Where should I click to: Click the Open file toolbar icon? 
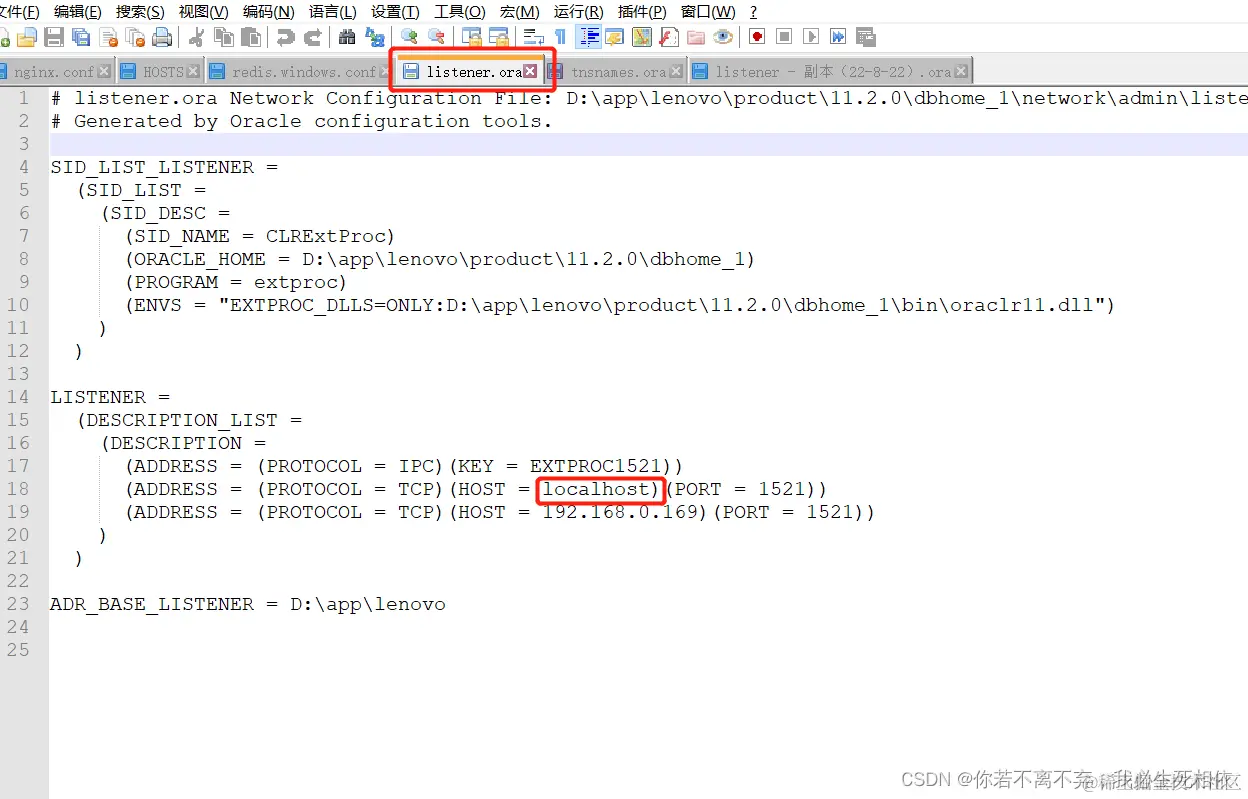coord(27,37)
